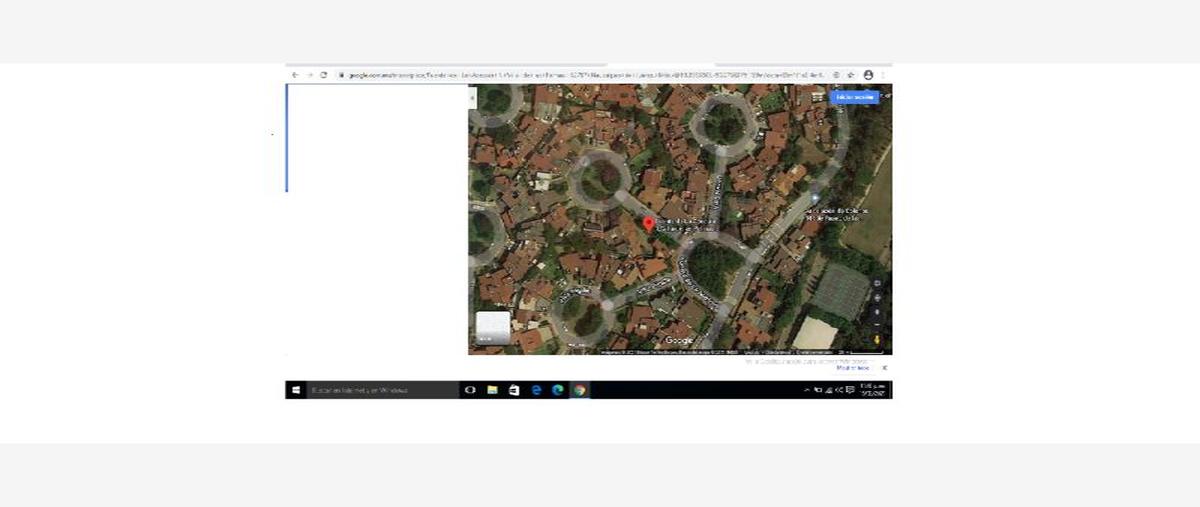Open the Windows Start menu

(x=296, y=390)
